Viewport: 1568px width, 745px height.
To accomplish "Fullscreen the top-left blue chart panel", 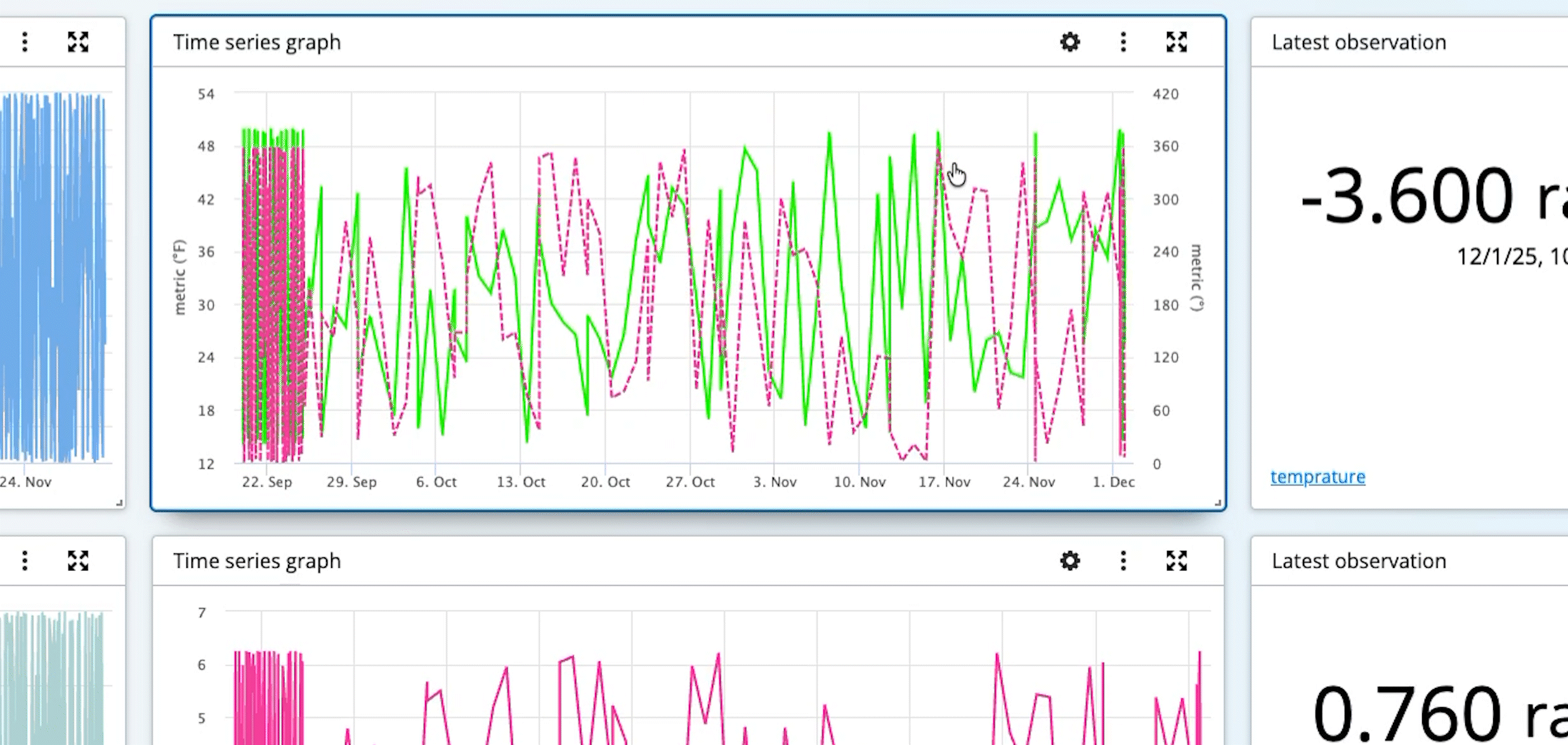I will click(78, 42).
